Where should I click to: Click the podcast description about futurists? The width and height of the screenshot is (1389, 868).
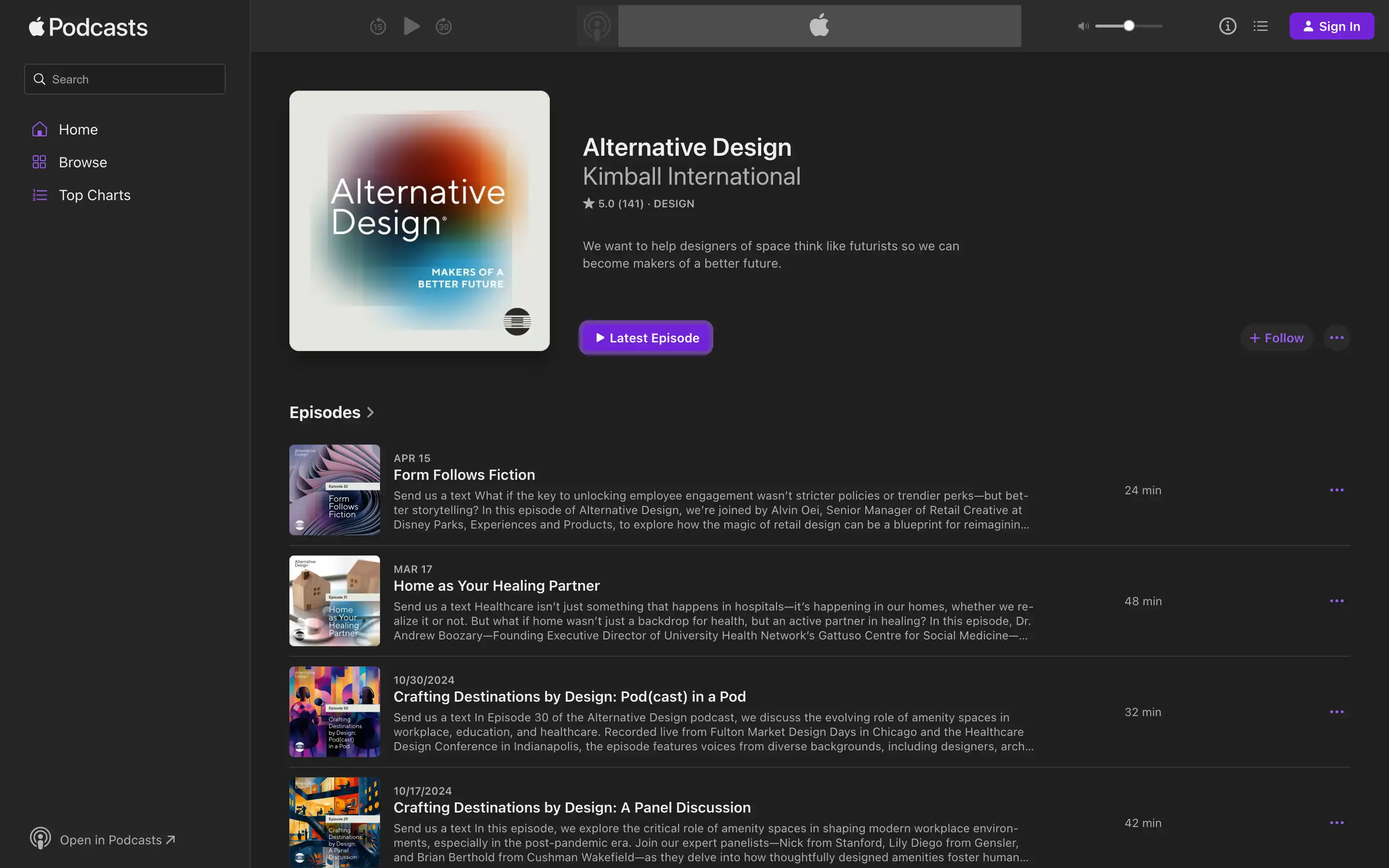[x=771, y=254]
